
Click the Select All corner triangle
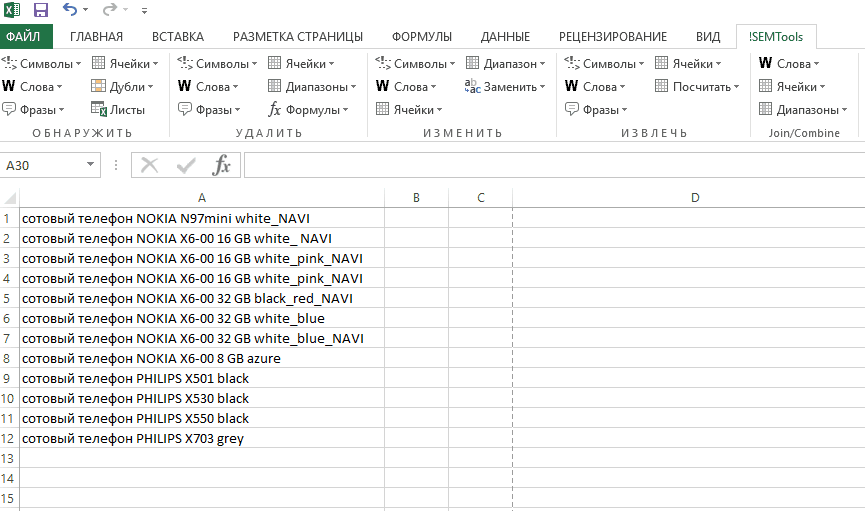pos(10,198)
